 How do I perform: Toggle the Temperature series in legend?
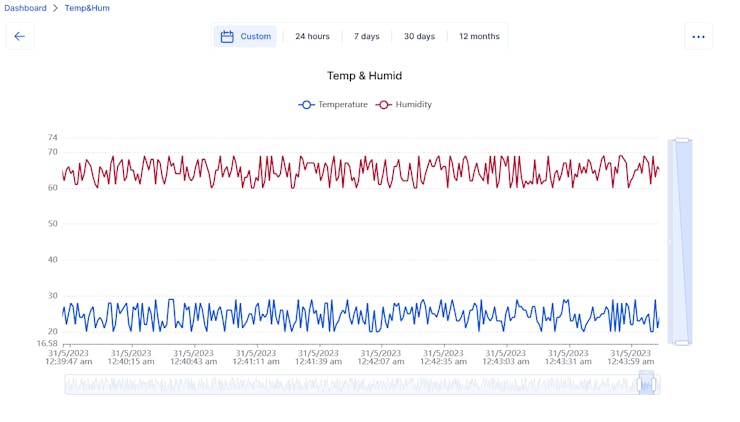(x=333, y=104)
